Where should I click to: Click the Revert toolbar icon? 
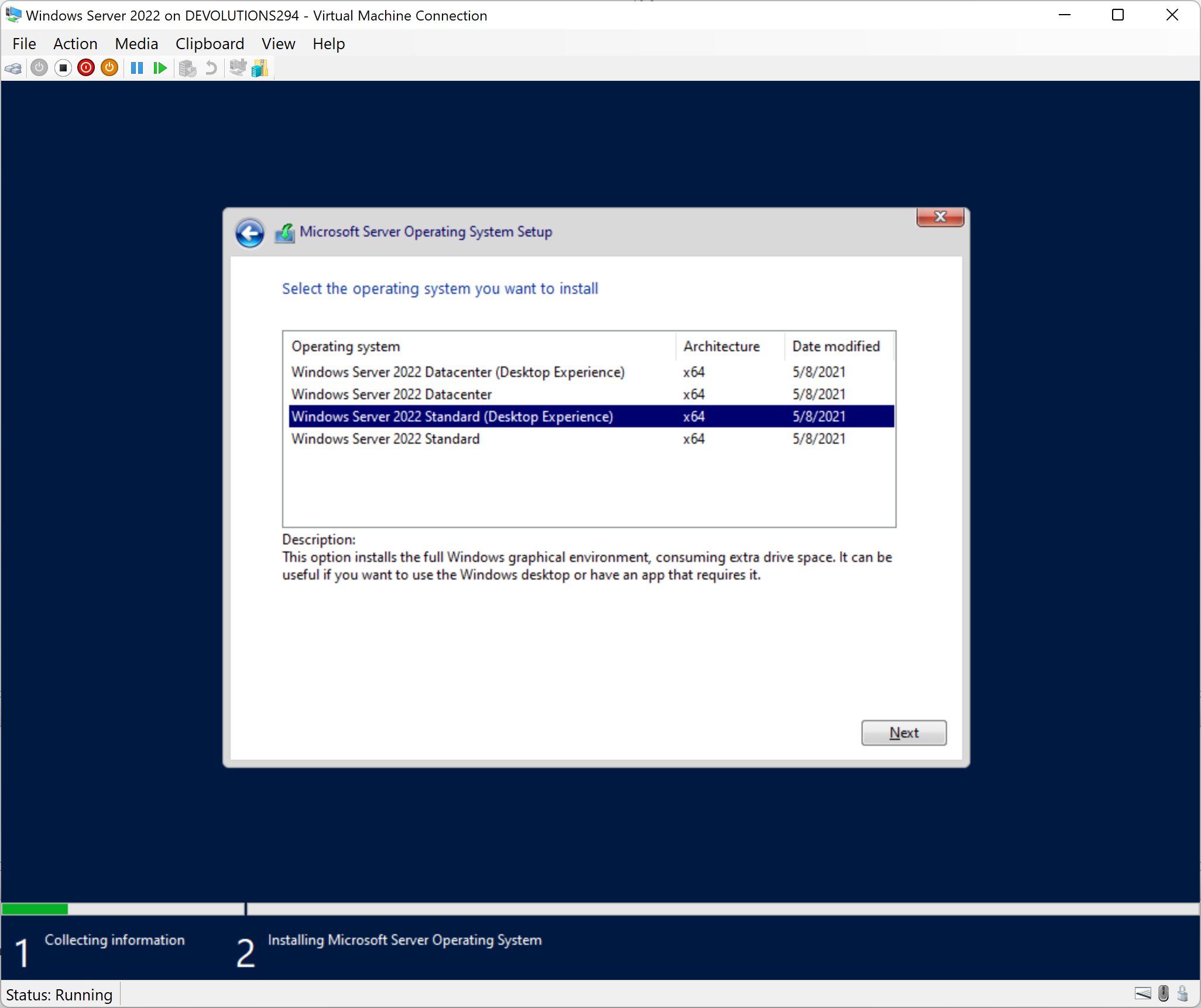211,68
